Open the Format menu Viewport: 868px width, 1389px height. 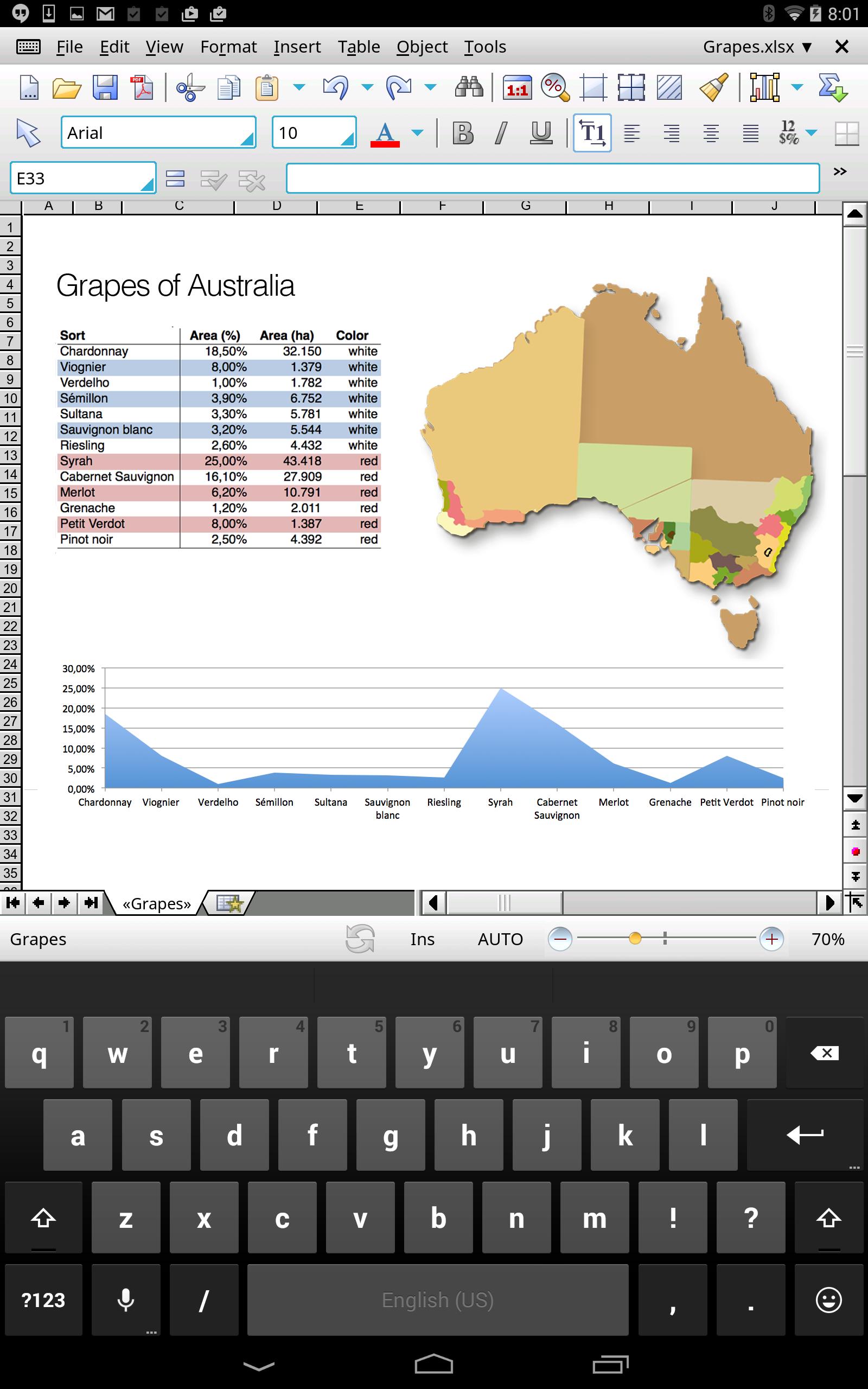tap(228, 47)
